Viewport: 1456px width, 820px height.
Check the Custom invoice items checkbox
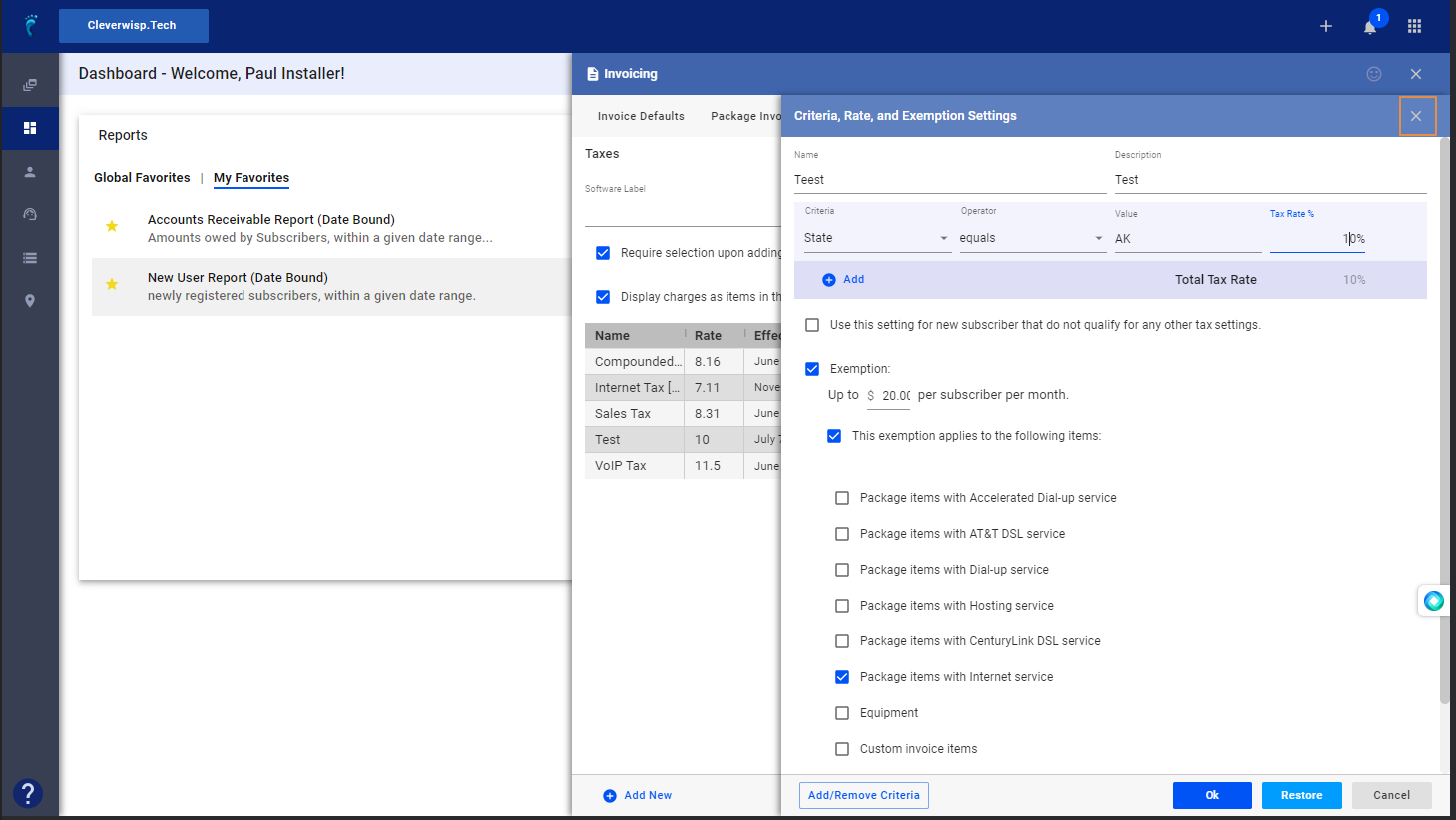click(x=842, y=749)
